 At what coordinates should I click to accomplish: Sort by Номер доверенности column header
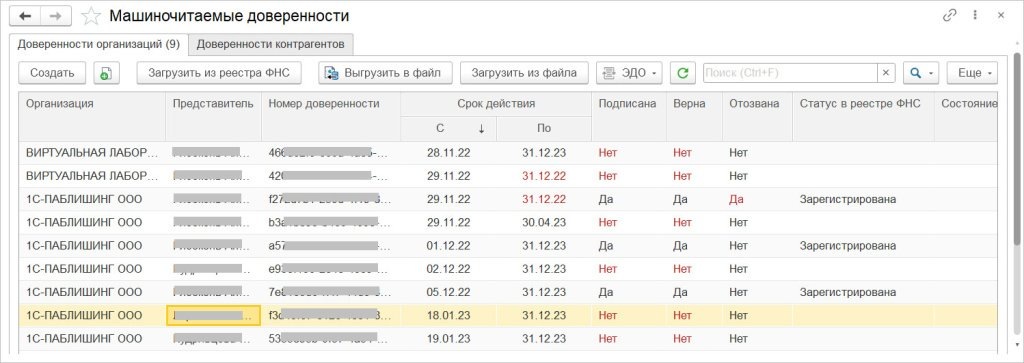coord(331,116)
